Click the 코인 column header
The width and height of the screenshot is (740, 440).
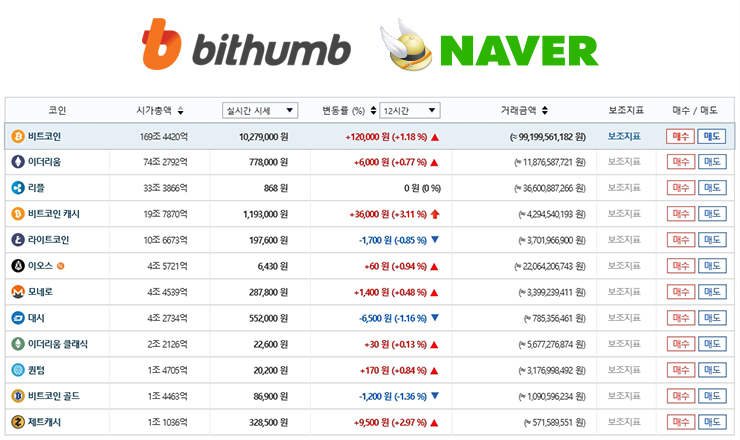[x=57, y=110]
